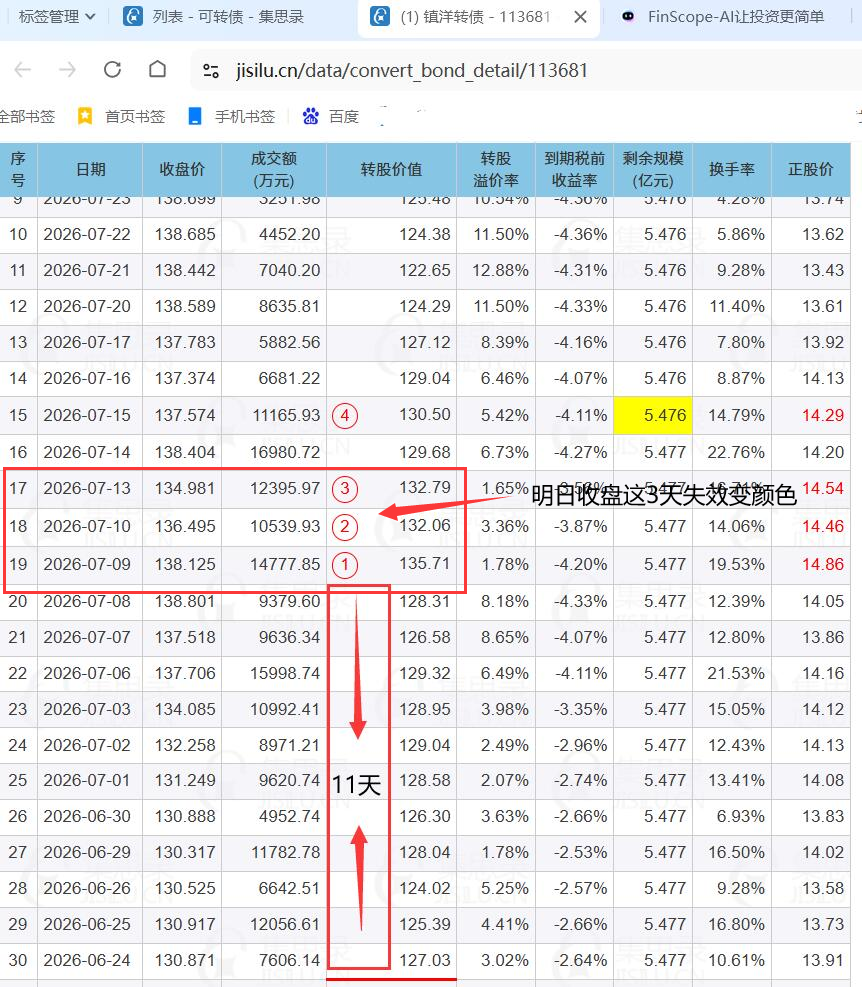Screen dimensions: 862x987
Task: Click closing price 138.404
Action: point(185,453)
